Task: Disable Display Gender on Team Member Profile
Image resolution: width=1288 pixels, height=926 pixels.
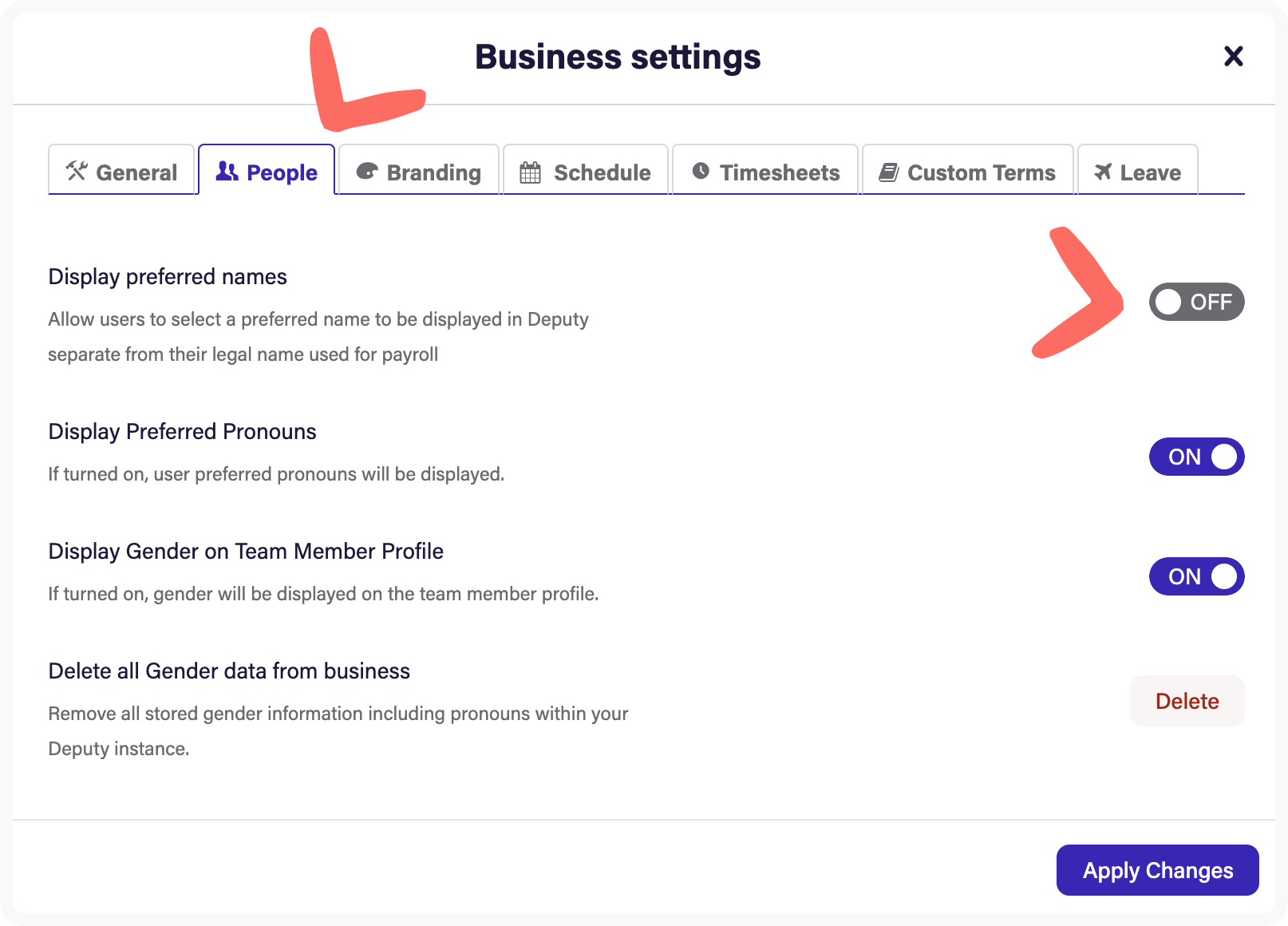Action: [x=1196, y=576]
